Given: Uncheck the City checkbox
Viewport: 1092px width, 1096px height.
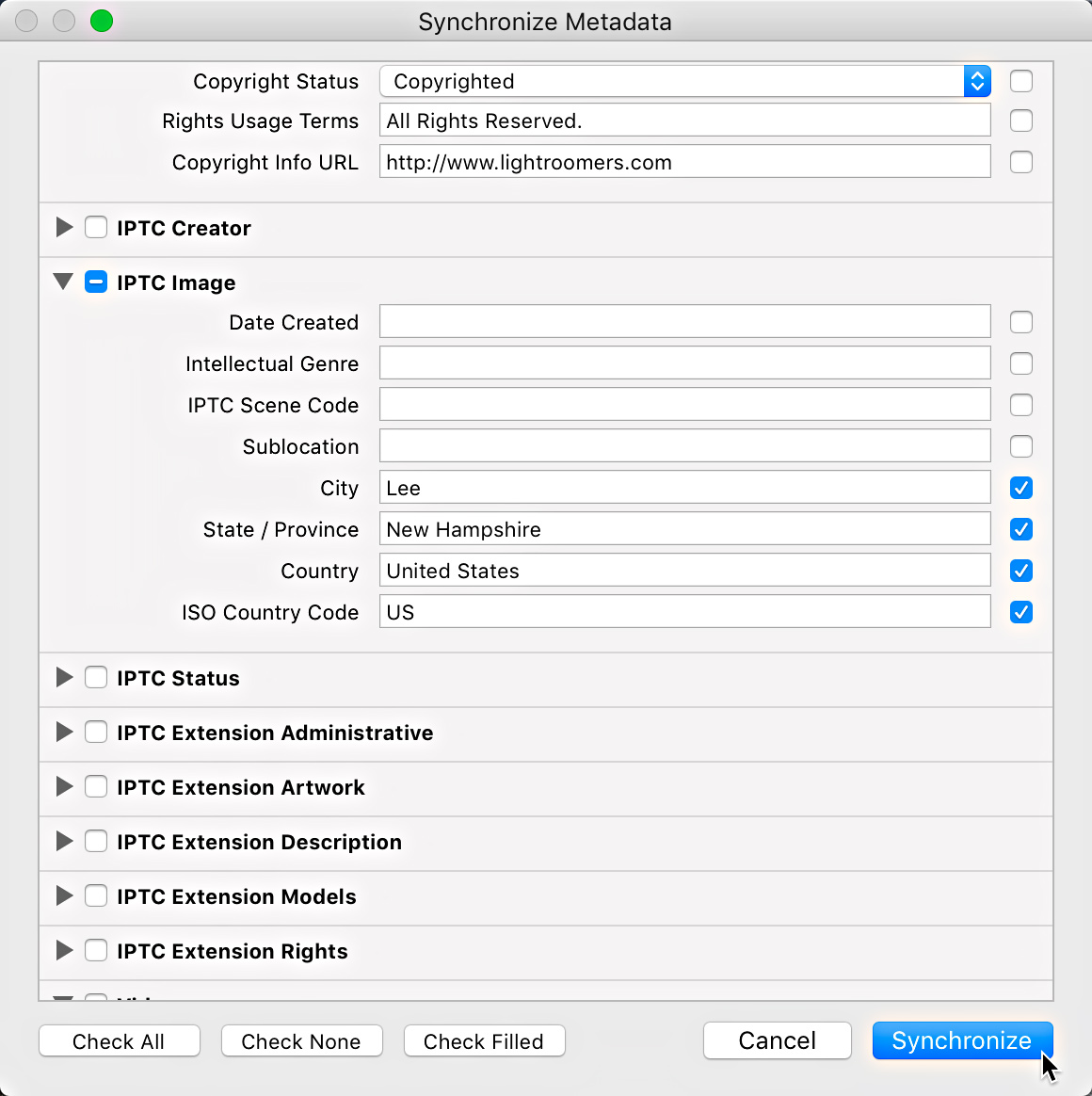Looking at the screenshot, I should point(1021,488).
